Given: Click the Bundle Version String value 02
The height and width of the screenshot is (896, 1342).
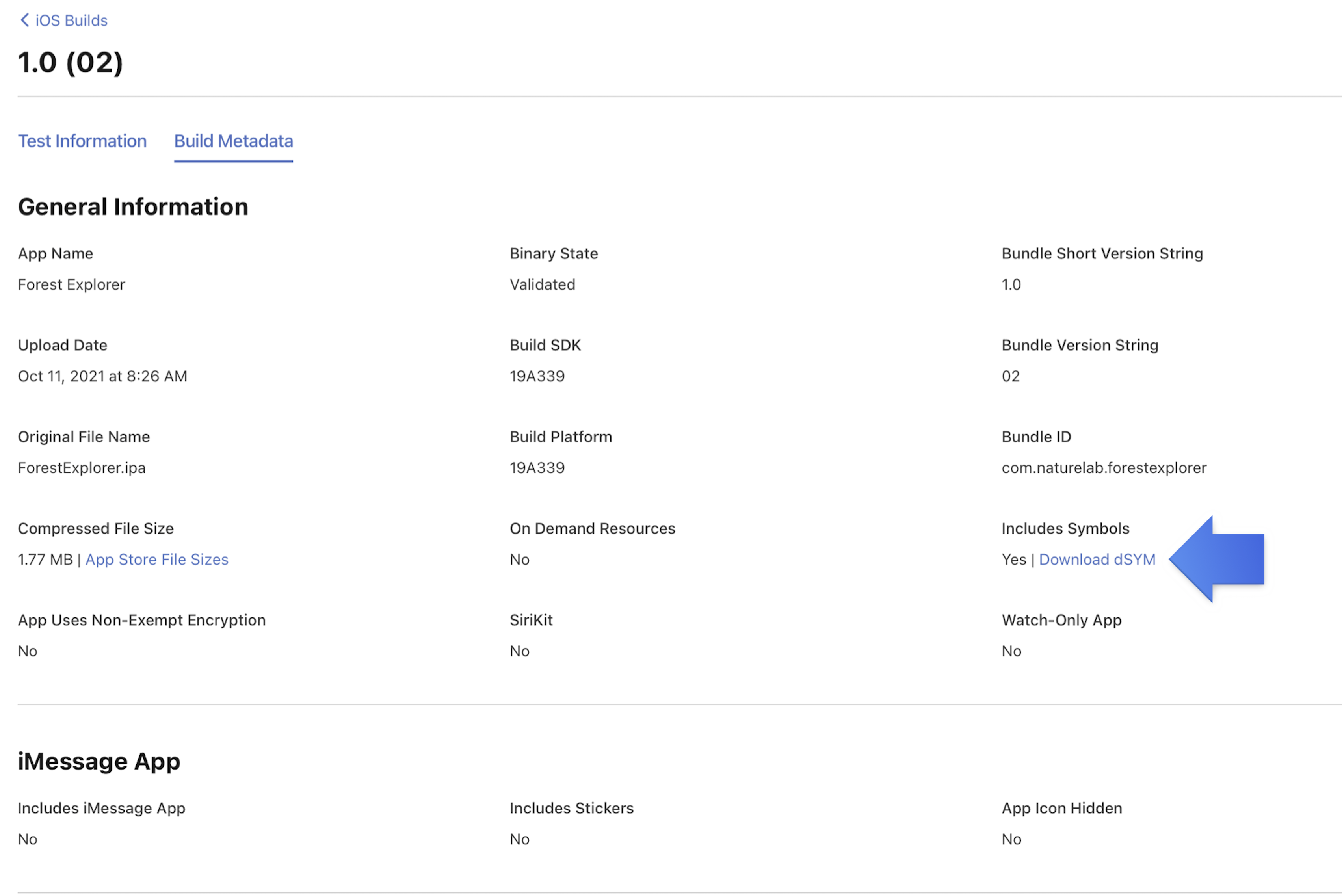Looking at the screenshot, I should pos(1010,376).
